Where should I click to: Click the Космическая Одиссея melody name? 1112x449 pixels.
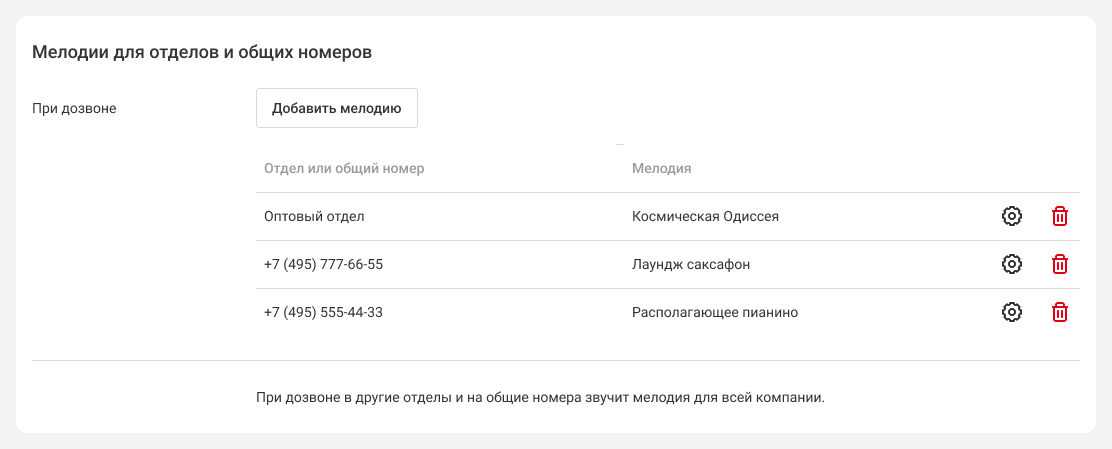[x=705, y=216]
